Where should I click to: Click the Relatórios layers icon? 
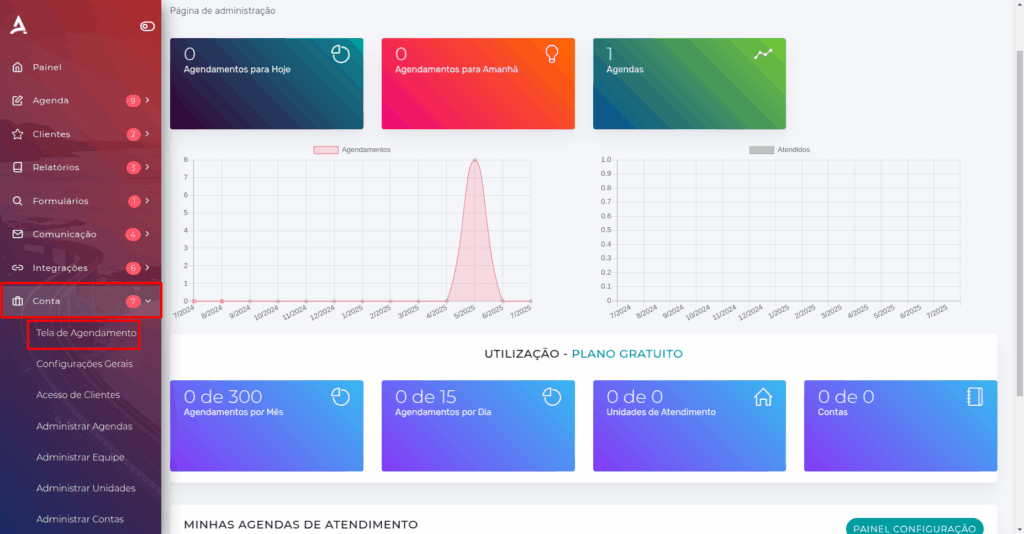coord(17,167)
